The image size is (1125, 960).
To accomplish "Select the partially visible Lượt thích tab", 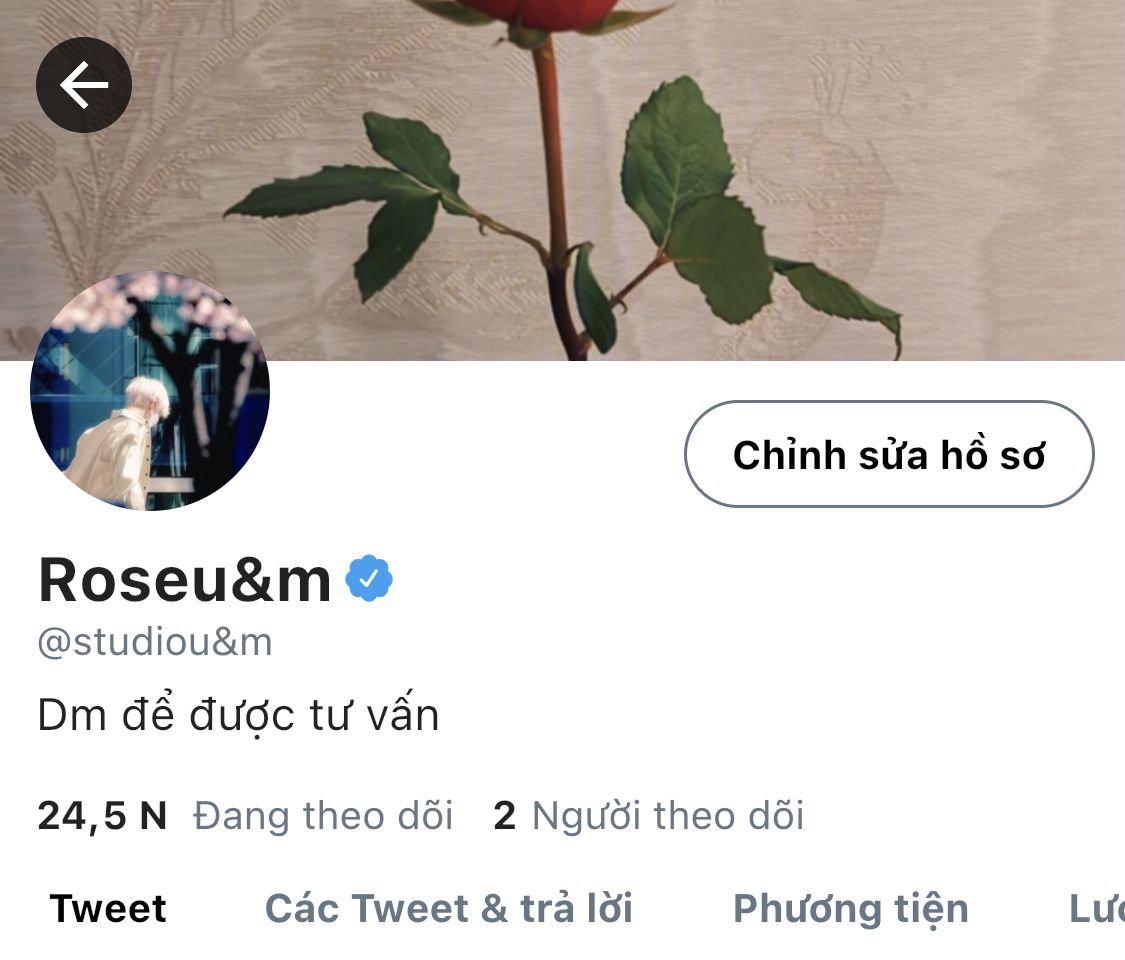I will [1096, 908].
